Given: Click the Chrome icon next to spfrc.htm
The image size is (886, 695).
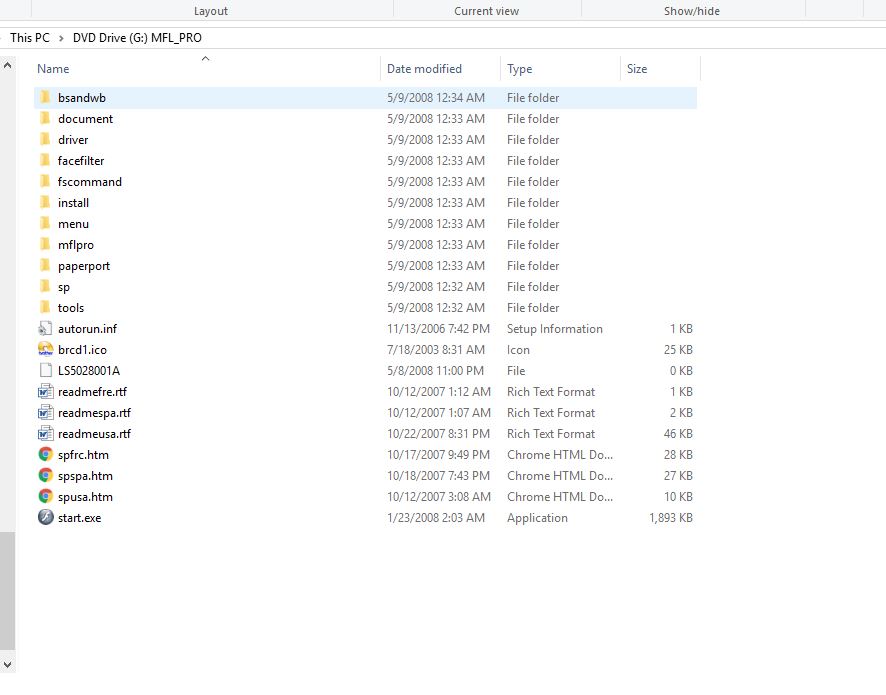Looking at the screenshot, I should point(45,455).
